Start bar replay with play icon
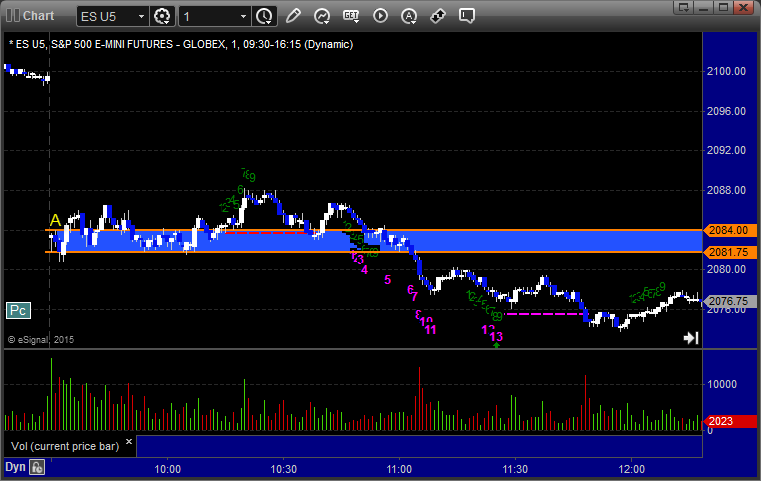The image size is (761, 481). coord(380,16)
